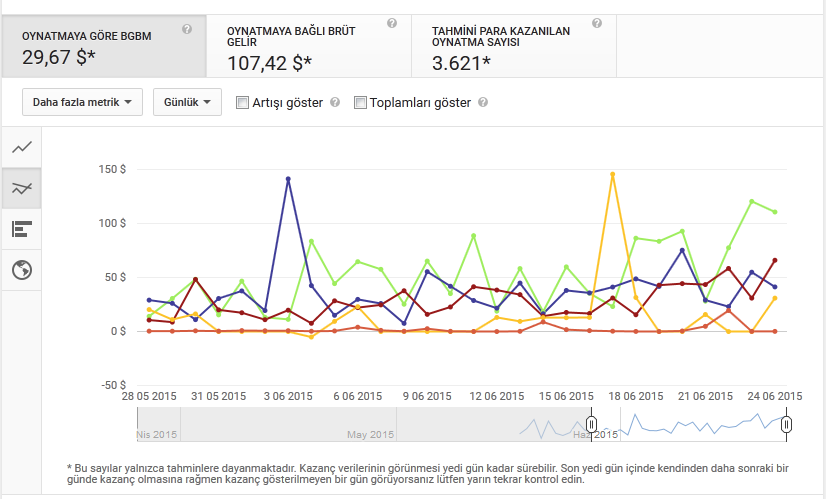The width and height of the screenshot is (826, 499).
Task: Click the help icon beside Toplamları göster
Action: click(483, 102)
